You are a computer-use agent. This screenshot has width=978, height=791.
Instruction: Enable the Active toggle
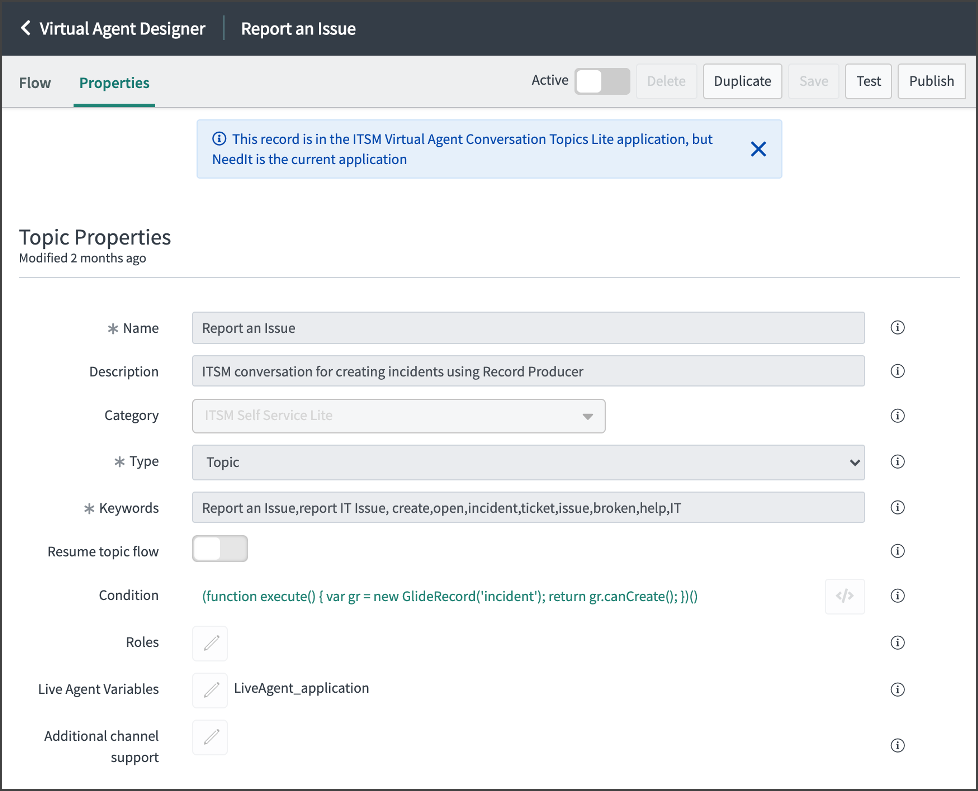603,80
